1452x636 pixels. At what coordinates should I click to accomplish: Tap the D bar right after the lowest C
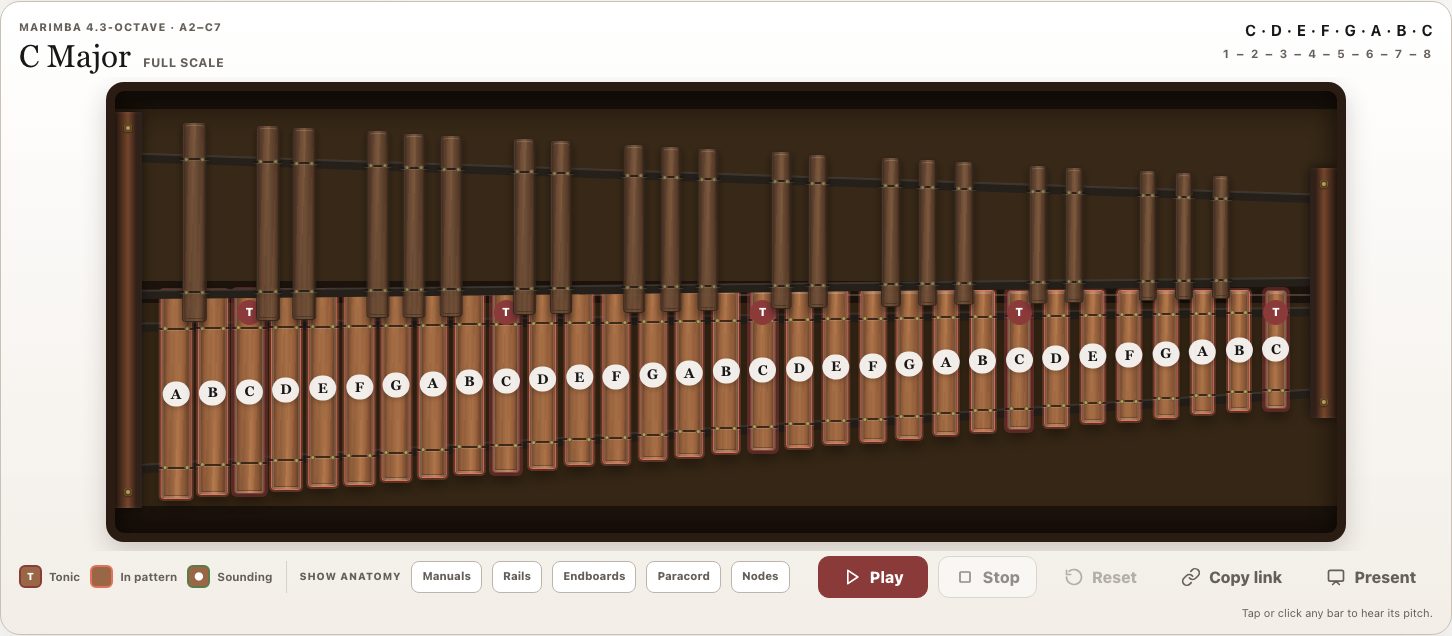point(286,392)
